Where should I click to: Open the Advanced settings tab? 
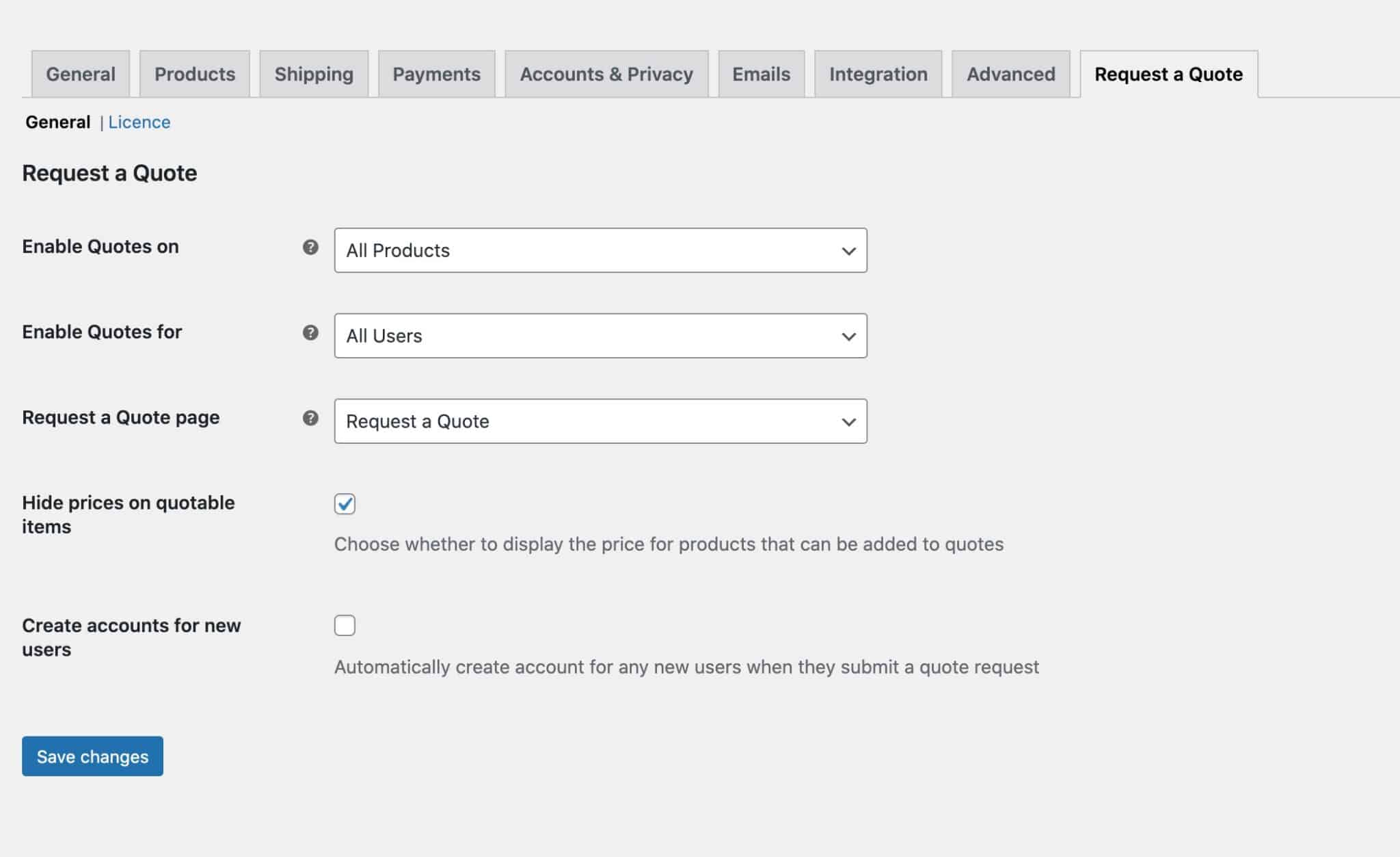[1010, 74]
